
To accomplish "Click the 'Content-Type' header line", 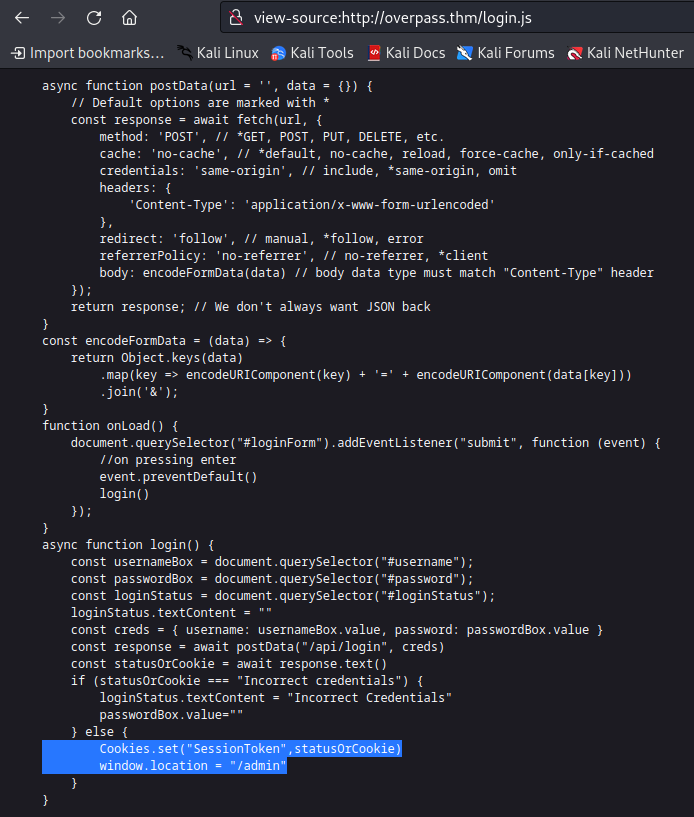I will coord(312,205).
